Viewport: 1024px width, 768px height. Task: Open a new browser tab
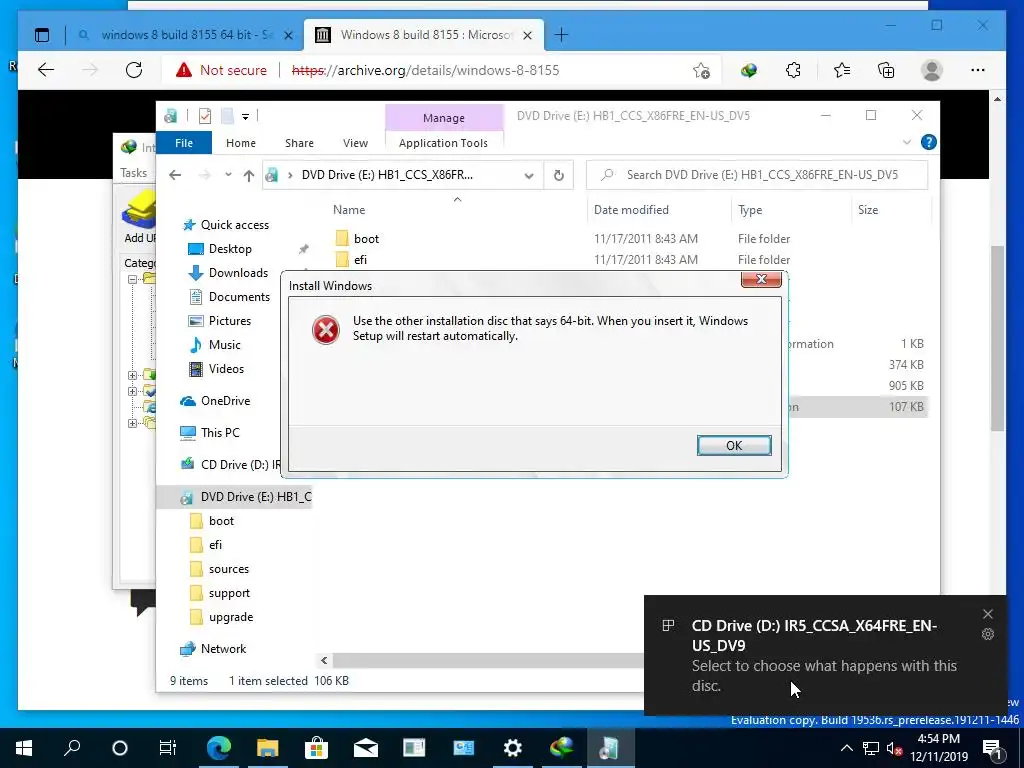(561, 35)
